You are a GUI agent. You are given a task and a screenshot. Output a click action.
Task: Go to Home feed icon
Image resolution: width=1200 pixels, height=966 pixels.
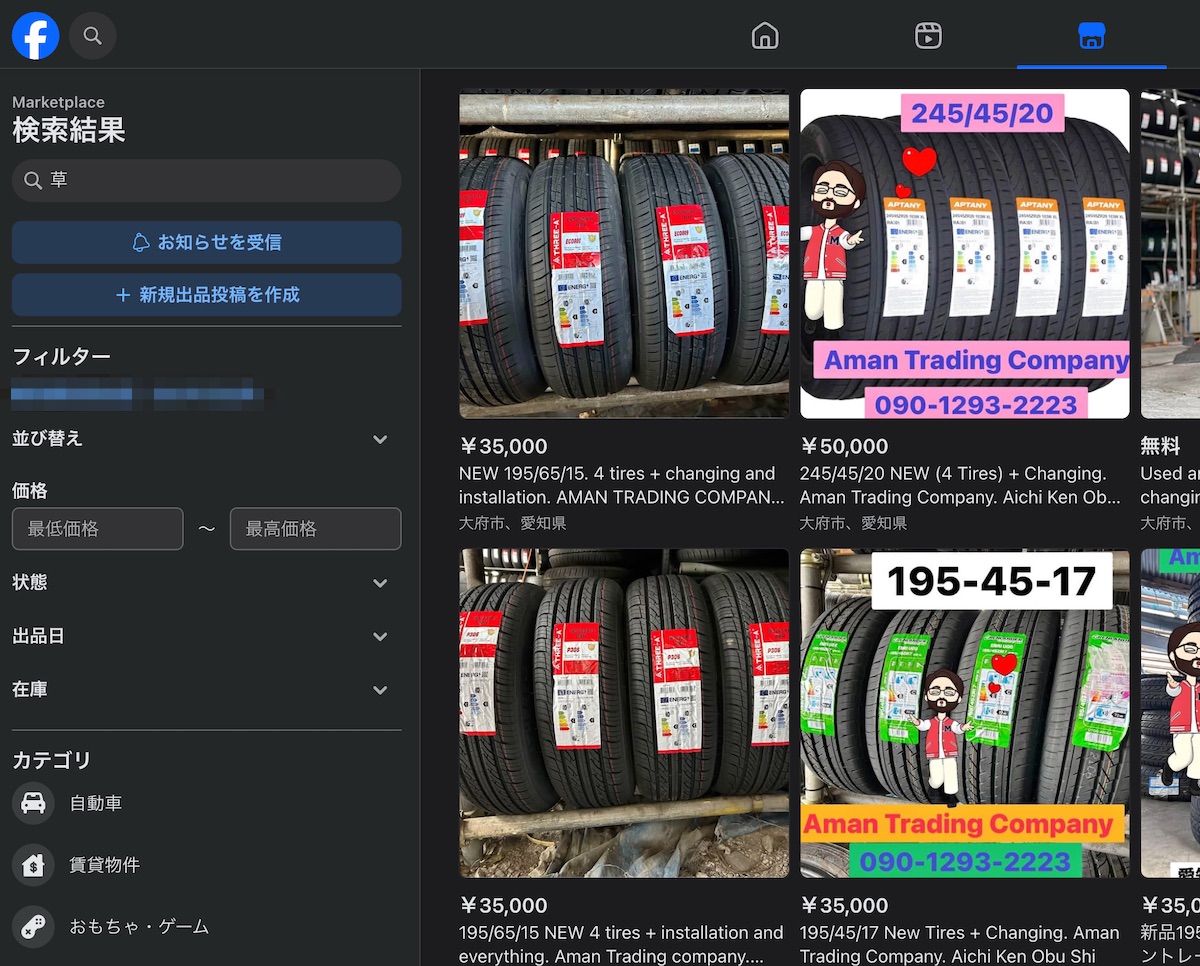[765, 36]
